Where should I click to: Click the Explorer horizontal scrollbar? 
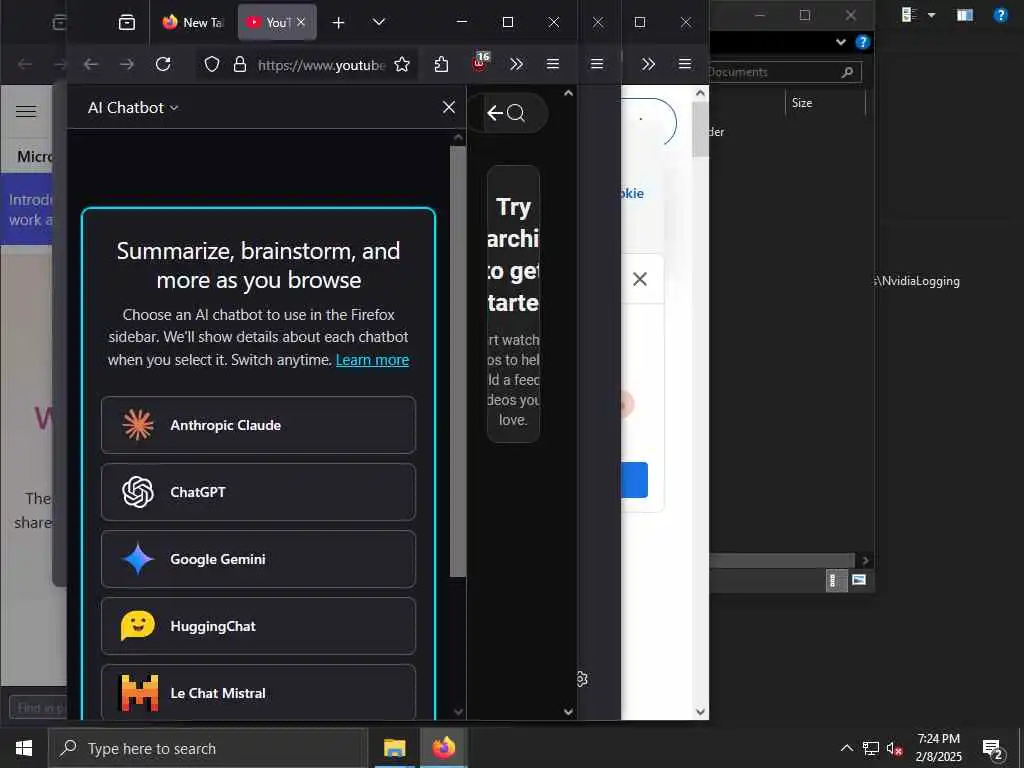tap(782, 561)
